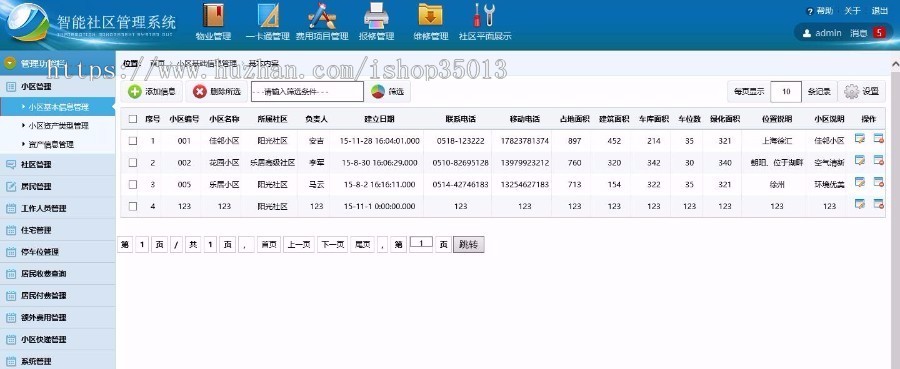The height and width of the screenshot is (369, 900).
Task: Click the red message count badge
Action: pos(879,33)
